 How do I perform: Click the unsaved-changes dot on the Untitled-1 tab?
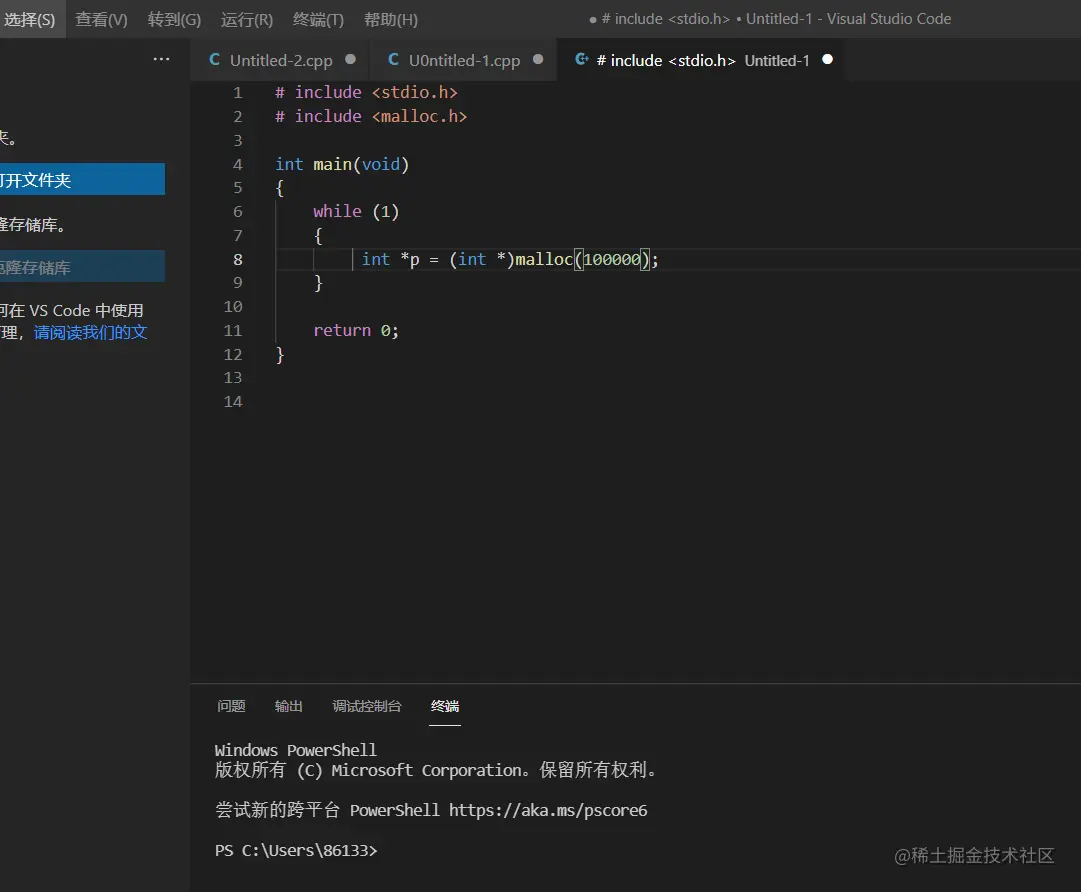coord(827,60)
